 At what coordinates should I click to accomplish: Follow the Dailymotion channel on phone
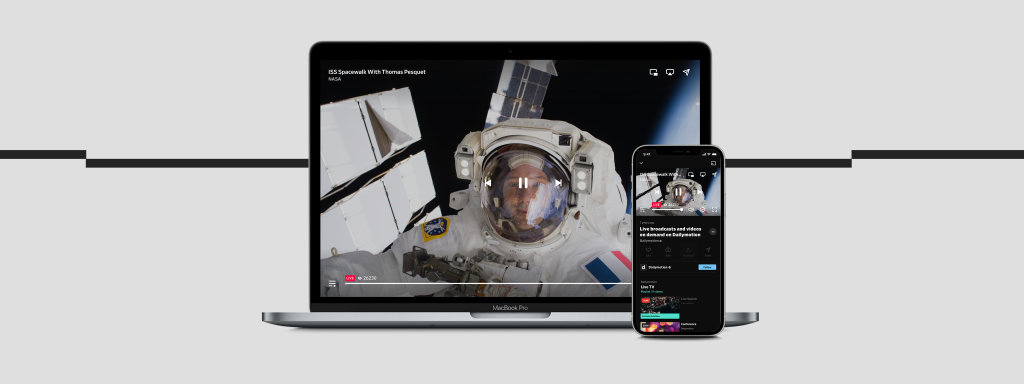[707, 267]
